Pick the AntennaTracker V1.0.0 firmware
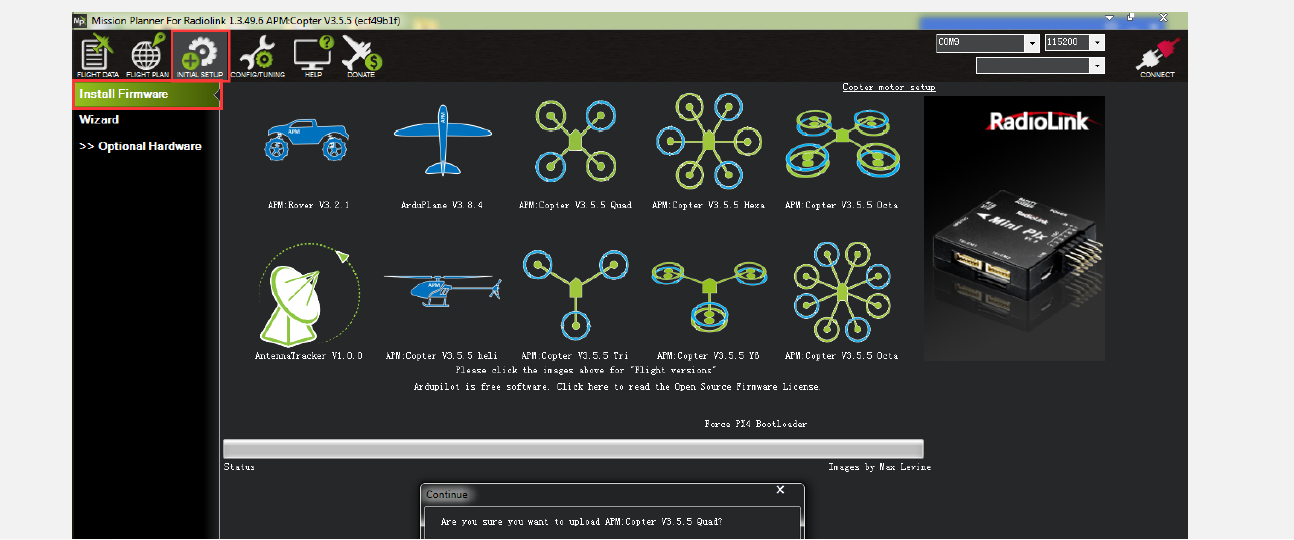 click(307, 294)
